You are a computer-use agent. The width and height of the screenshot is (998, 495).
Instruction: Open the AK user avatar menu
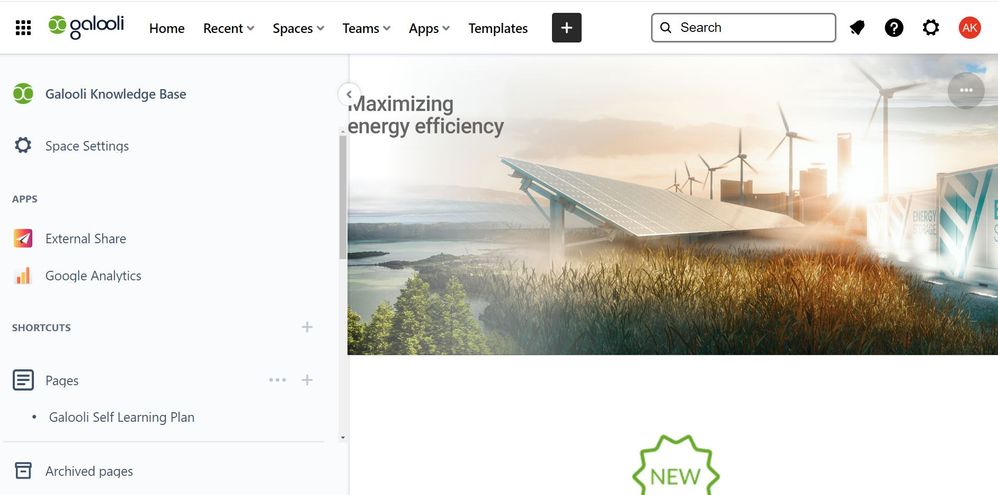click(x=969, y=28)
